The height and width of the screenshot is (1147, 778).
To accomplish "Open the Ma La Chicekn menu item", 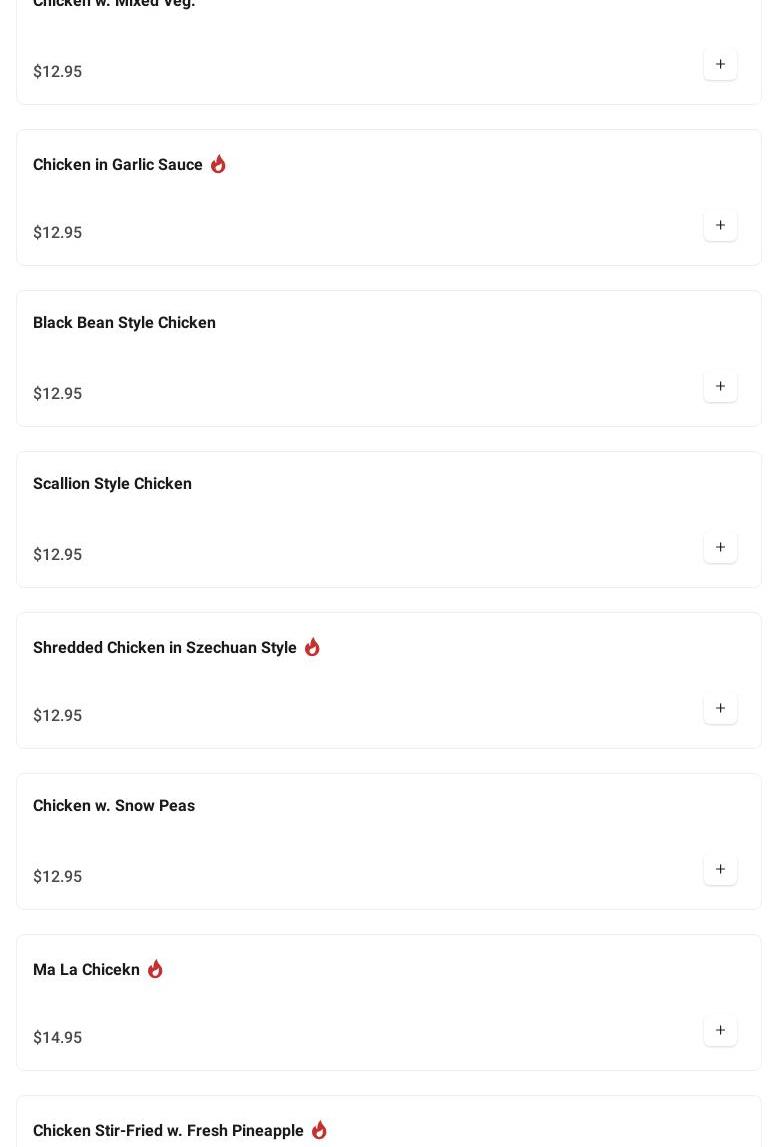I will 86,970.
